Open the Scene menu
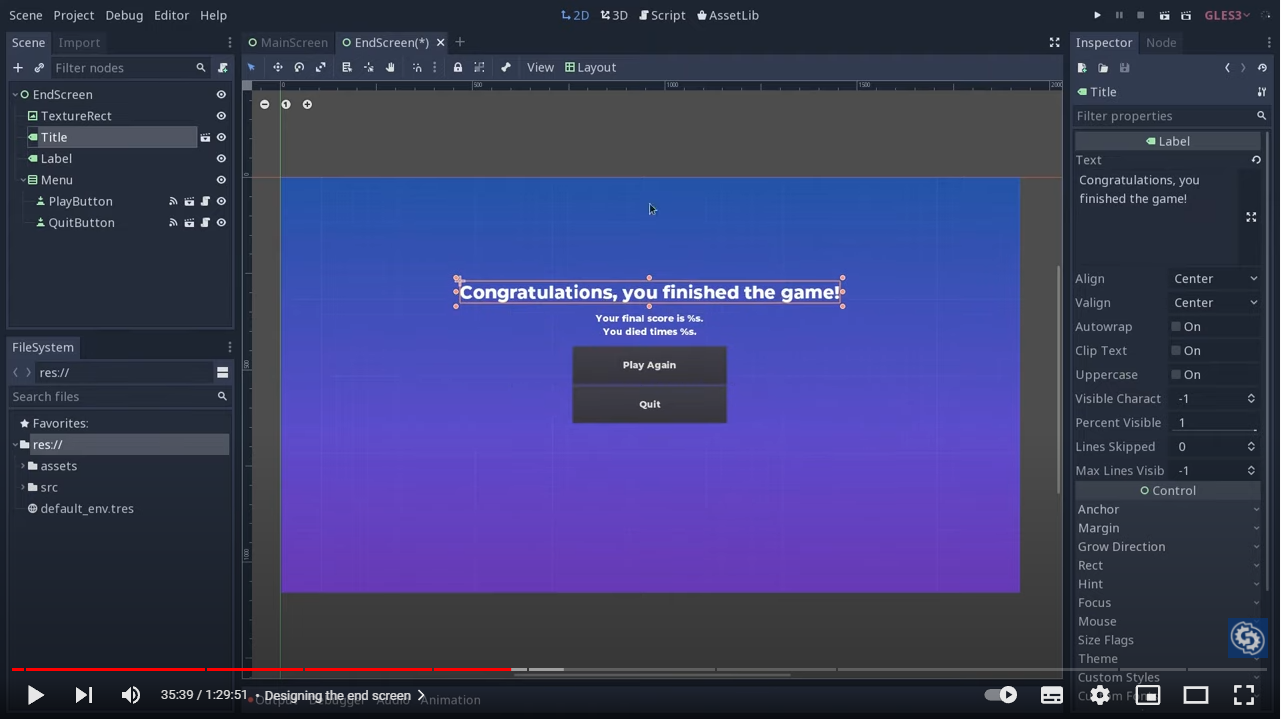The image size is (1281, 719). click(x=26, y=15)
